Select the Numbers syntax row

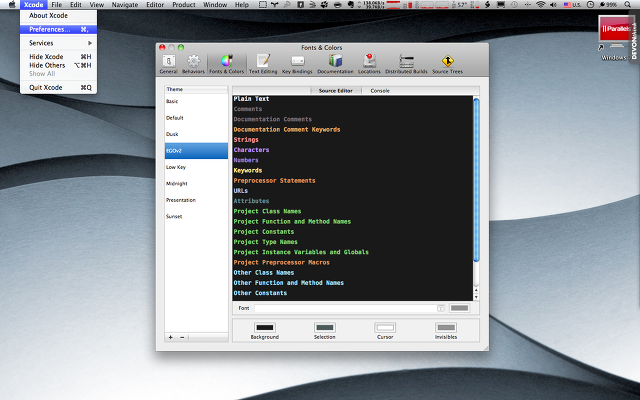tap(353, 160)
